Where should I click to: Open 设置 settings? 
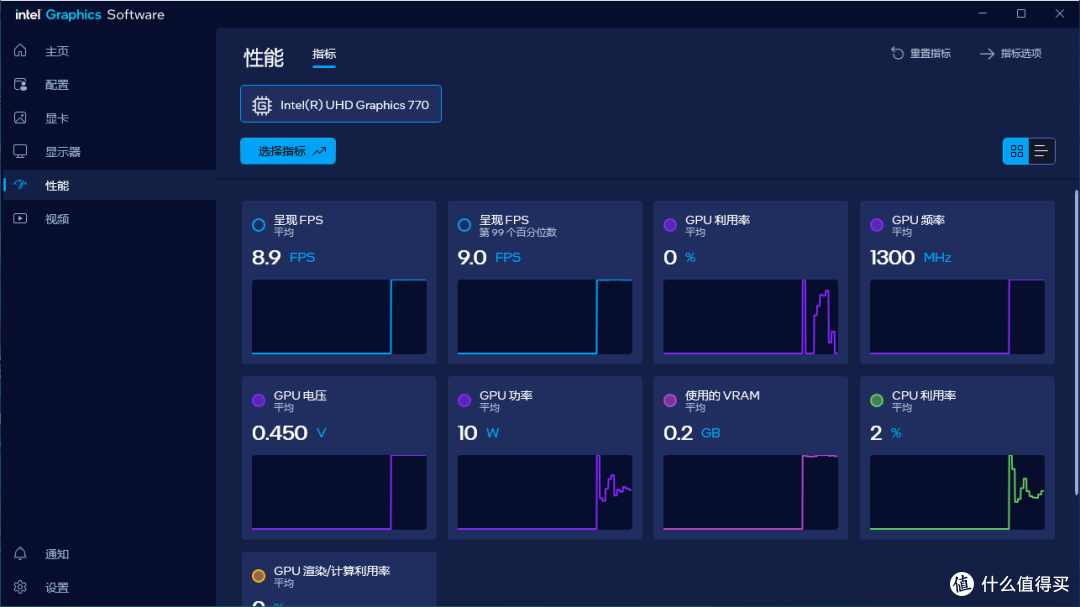pyautogui.click(x=57, y=588)
